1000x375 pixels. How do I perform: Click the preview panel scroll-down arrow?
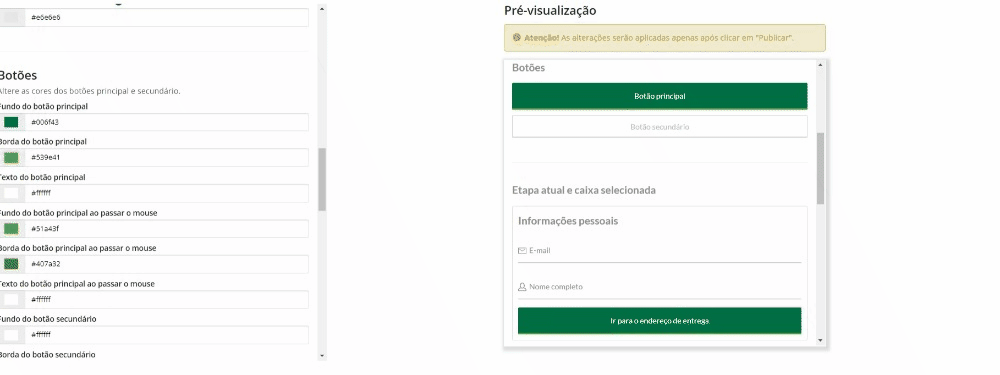coord(820,341)
